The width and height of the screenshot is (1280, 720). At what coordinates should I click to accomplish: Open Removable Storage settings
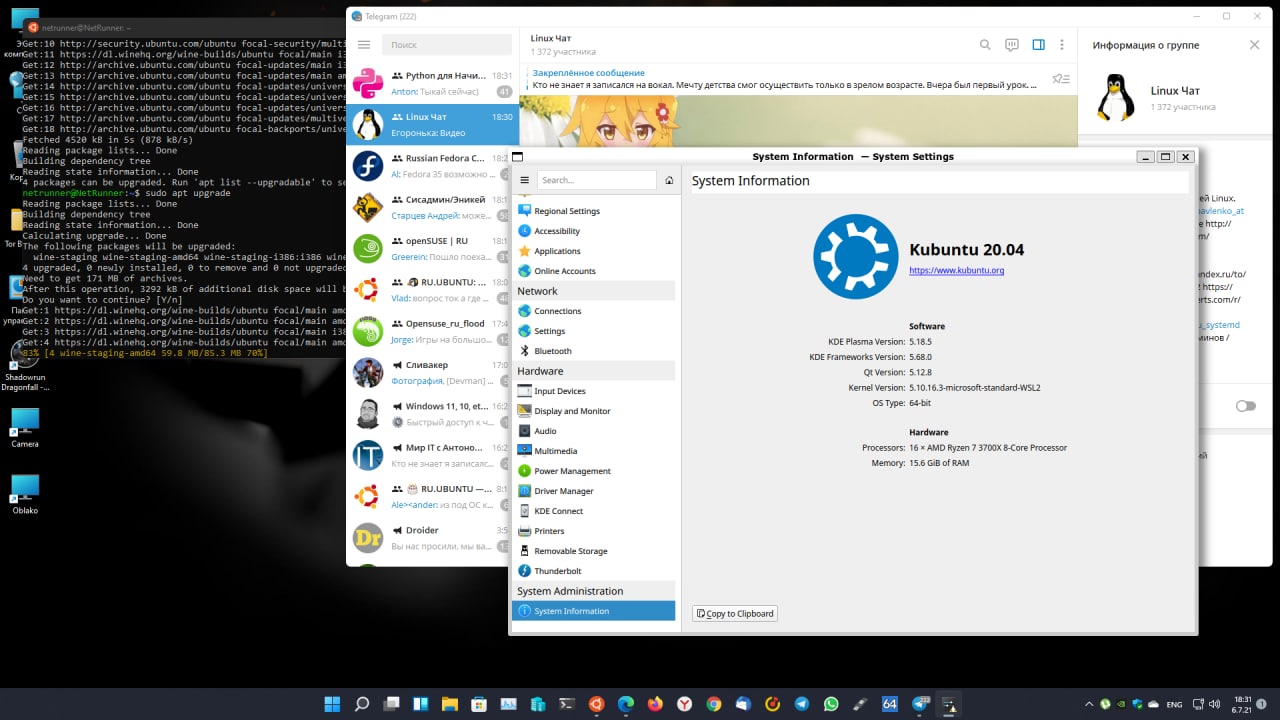pyautogui.click(x=594, y=551)
